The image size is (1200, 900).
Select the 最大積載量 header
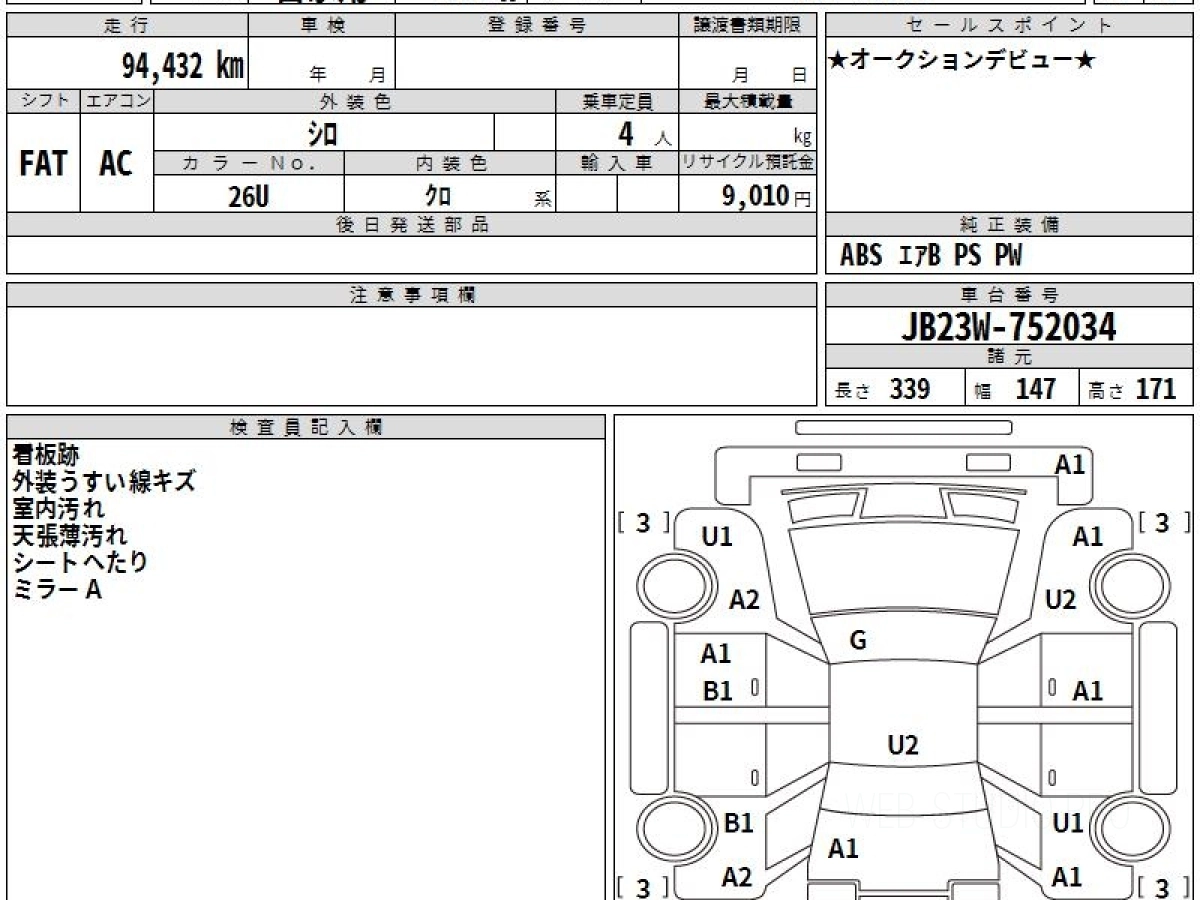[x=747, y=101]
